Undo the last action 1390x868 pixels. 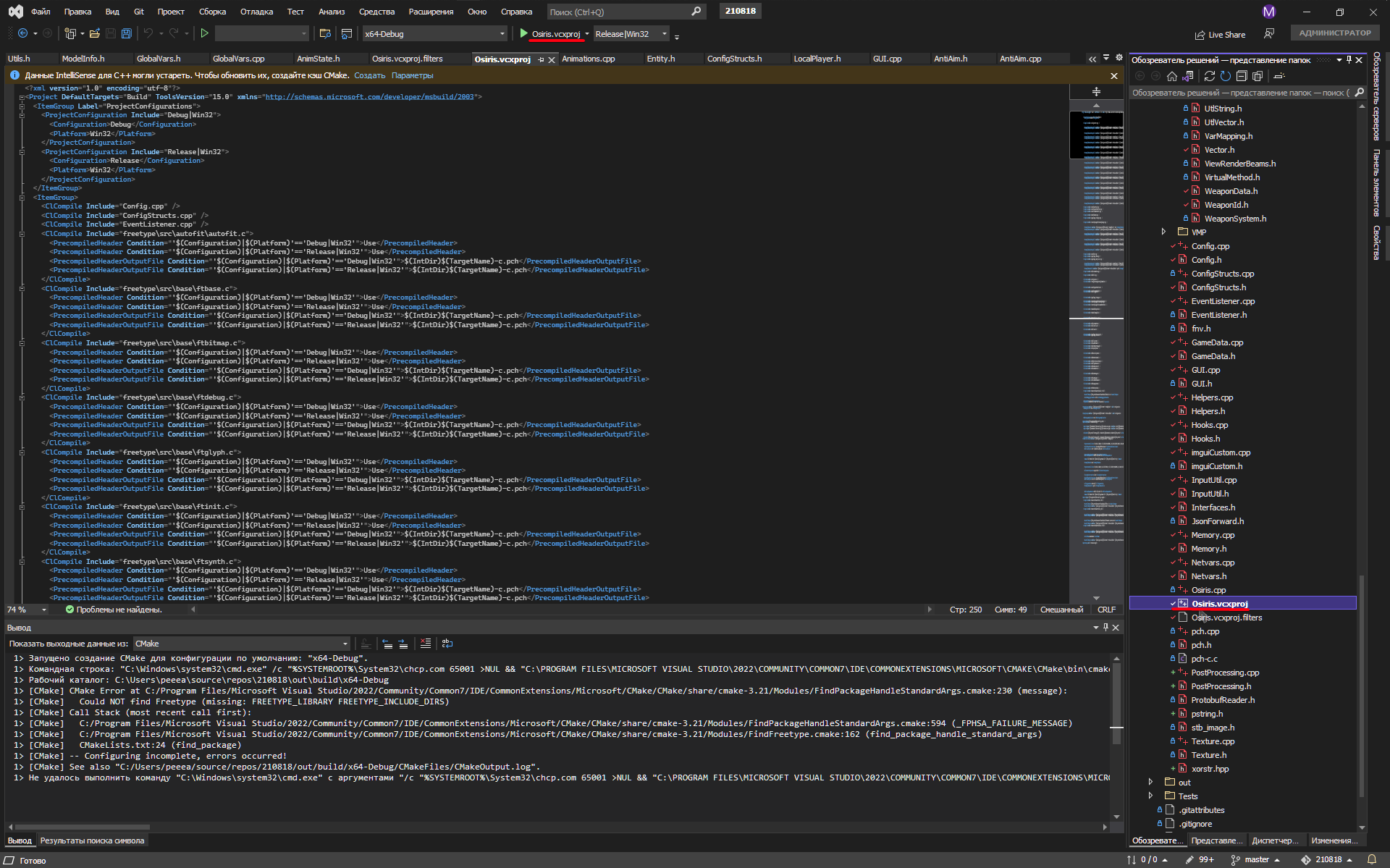[x=149, y=33]
